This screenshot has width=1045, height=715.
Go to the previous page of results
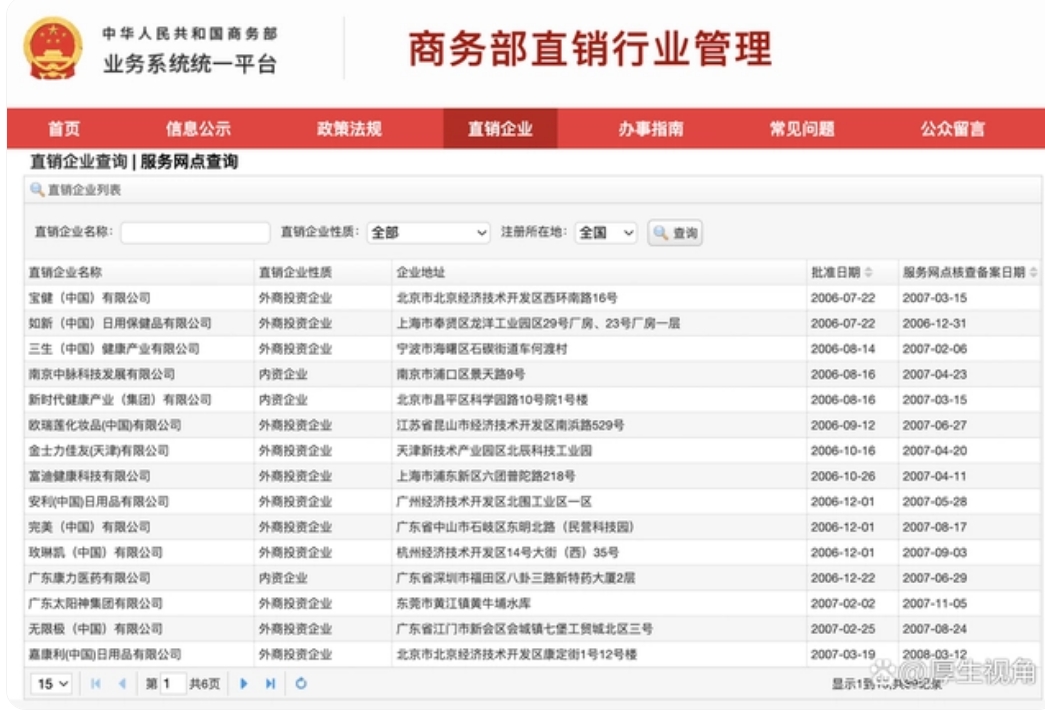[x=122, y=684]
